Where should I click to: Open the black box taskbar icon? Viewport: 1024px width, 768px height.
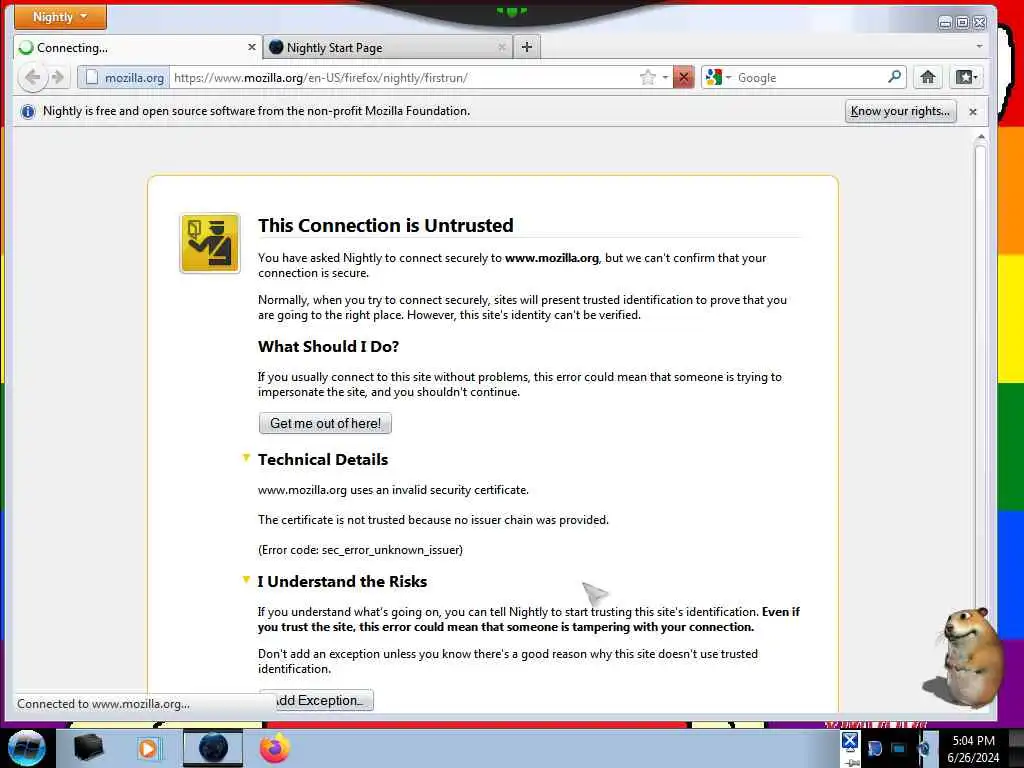88,748
